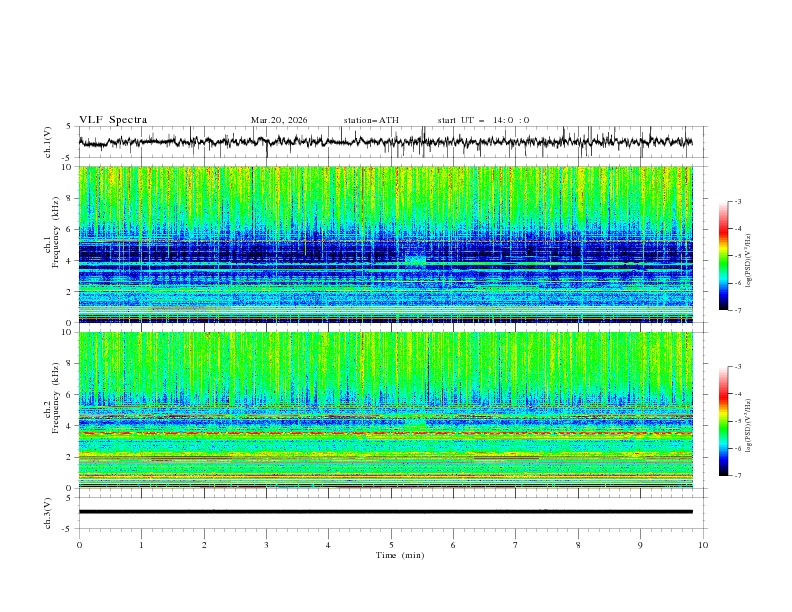Click the ch.3(V) axis label

click(x=48, y=512)
